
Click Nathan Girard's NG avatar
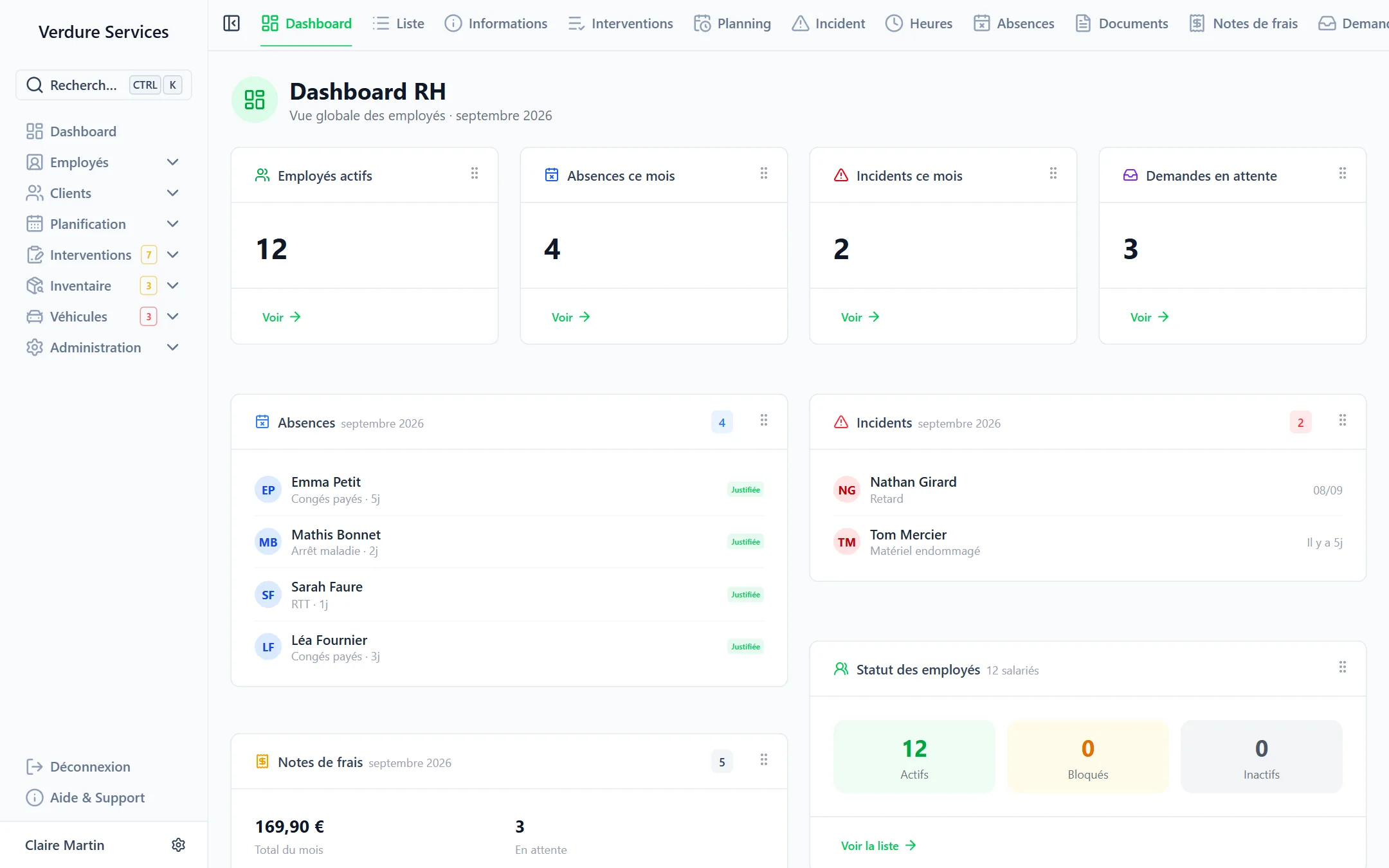click(847, 490)
